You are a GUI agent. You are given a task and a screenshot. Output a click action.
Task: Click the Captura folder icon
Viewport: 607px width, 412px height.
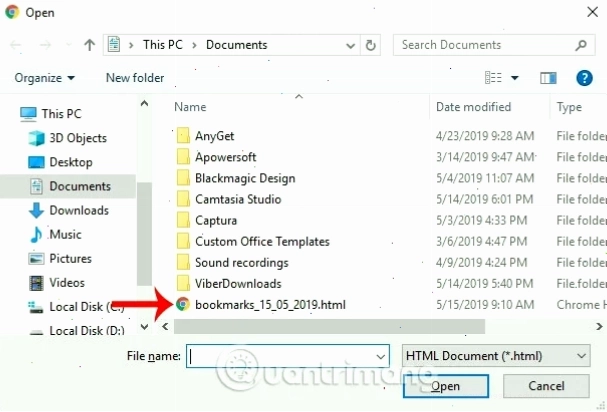pyautogui.click(x=183, y=220)
